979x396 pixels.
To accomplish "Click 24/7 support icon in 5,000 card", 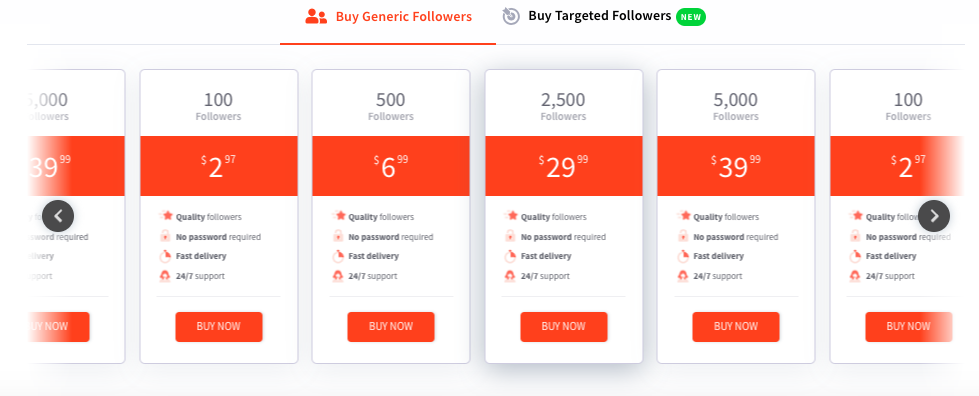I will coord(683,275).
